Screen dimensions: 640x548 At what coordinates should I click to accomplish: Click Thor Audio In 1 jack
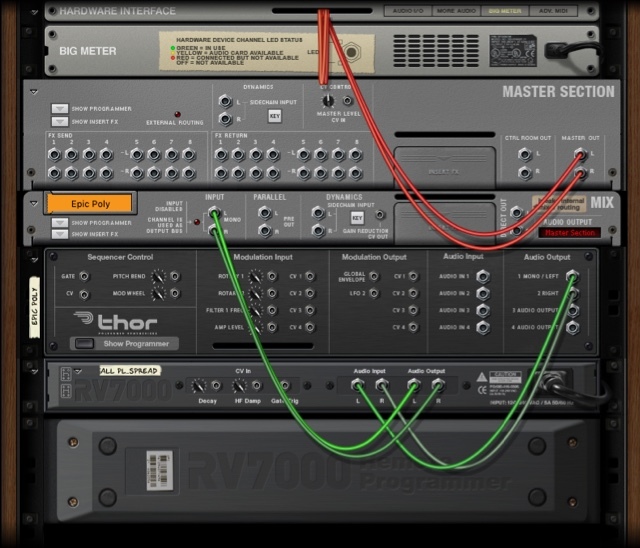483,277
